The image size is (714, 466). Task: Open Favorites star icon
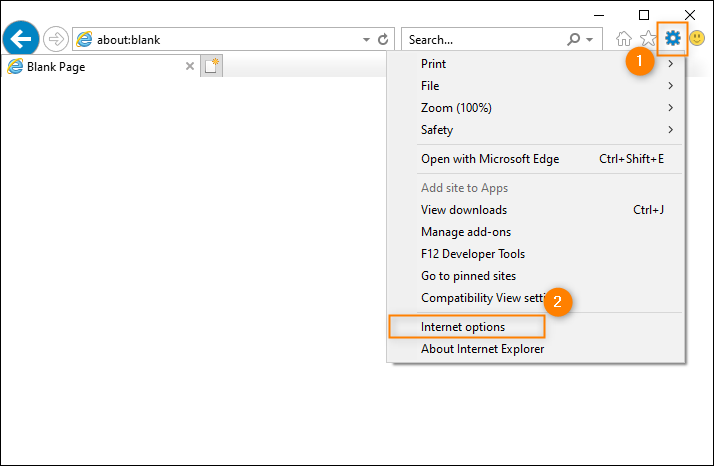click(x=648, y=39)
